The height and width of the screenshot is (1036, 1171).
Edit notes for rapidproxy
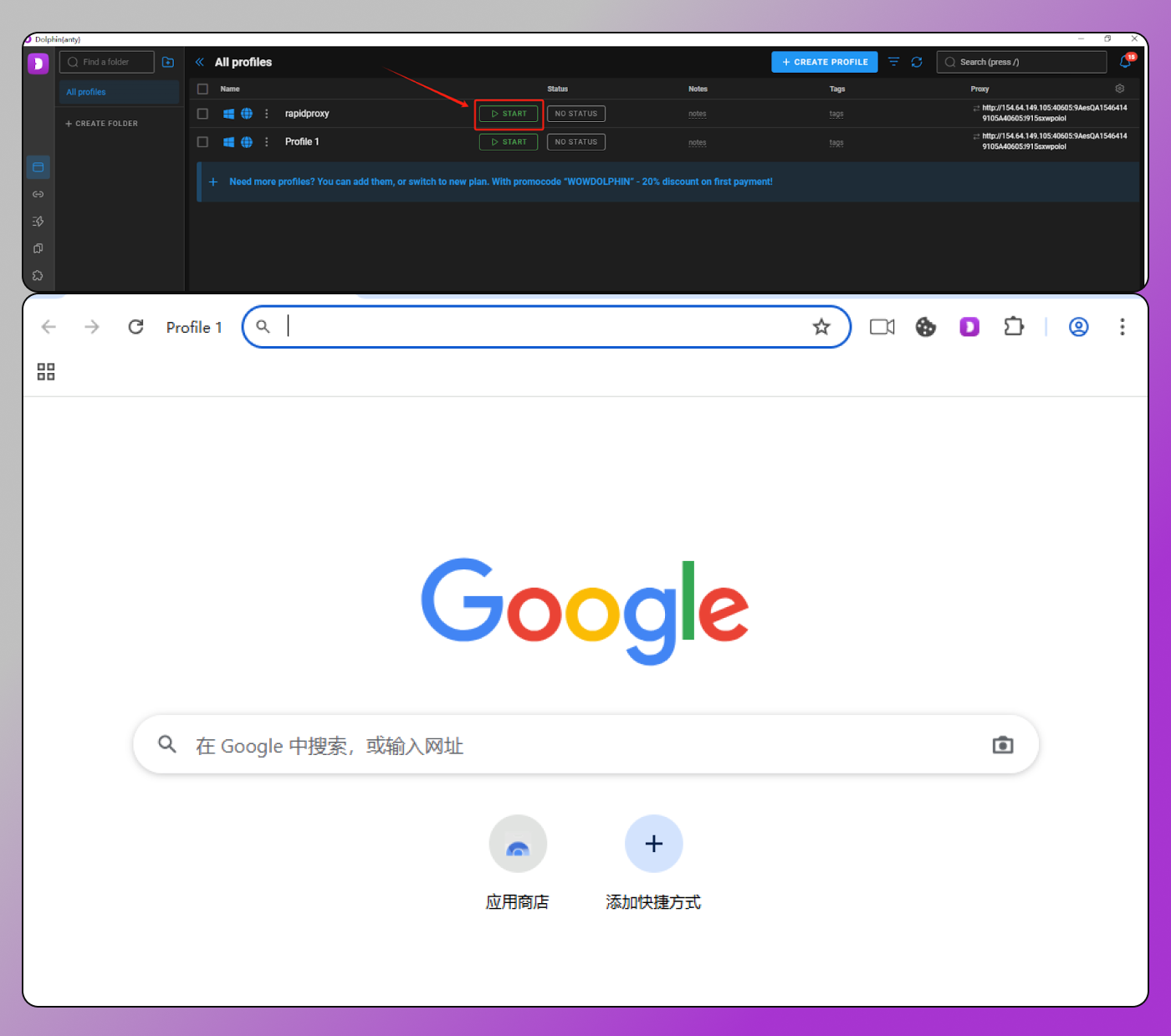click(x=698, y=114)
